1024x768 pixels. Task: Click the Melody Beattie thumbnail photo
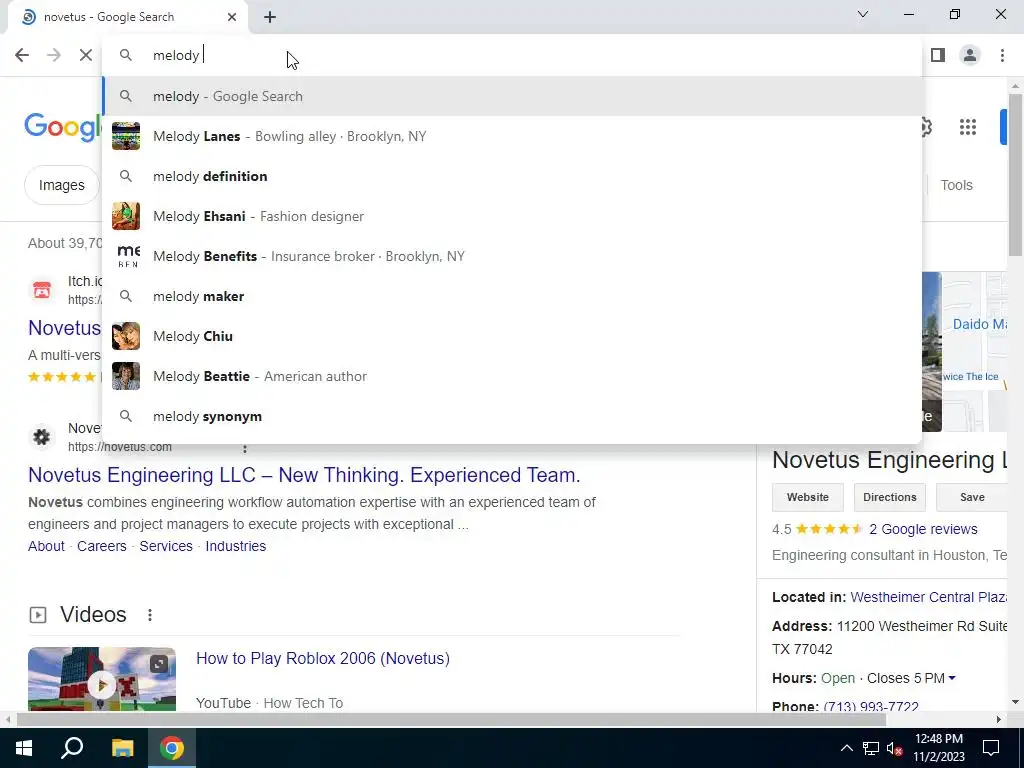(x=125, y=376)
